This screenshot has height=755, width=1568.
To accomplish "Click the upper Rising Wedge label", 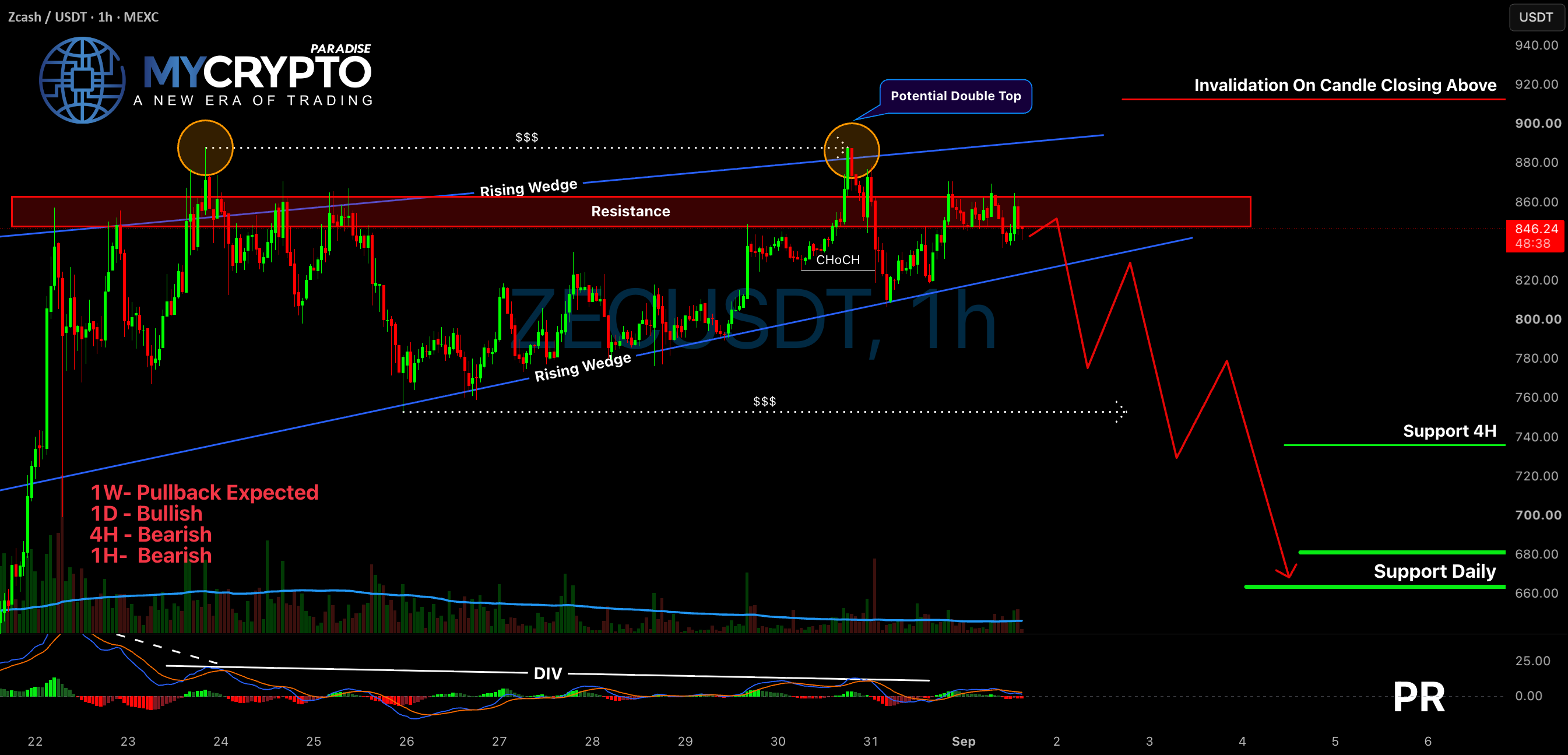I will pyautogui.click(x=528, y=188).
